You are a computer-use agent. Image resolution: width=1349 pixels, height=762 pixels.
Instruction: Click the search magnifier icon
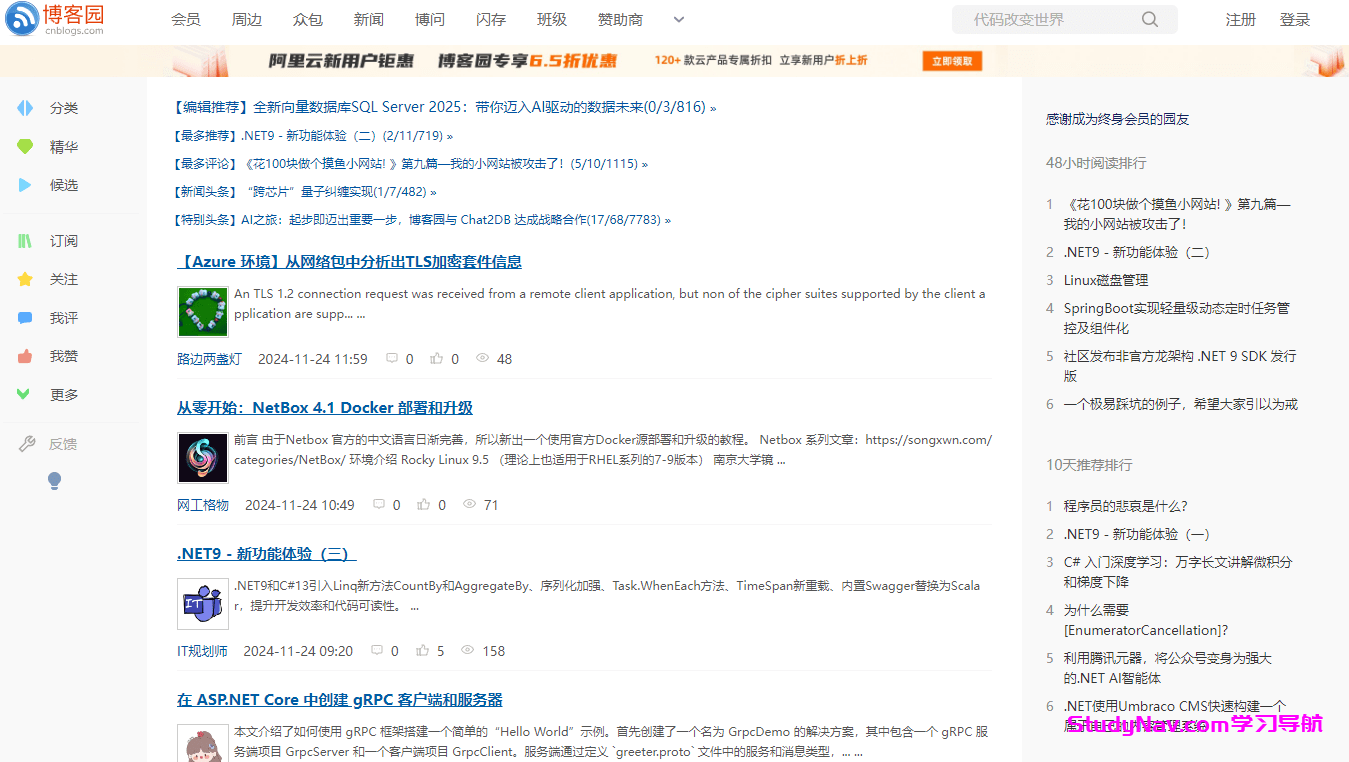(1150, 19)
